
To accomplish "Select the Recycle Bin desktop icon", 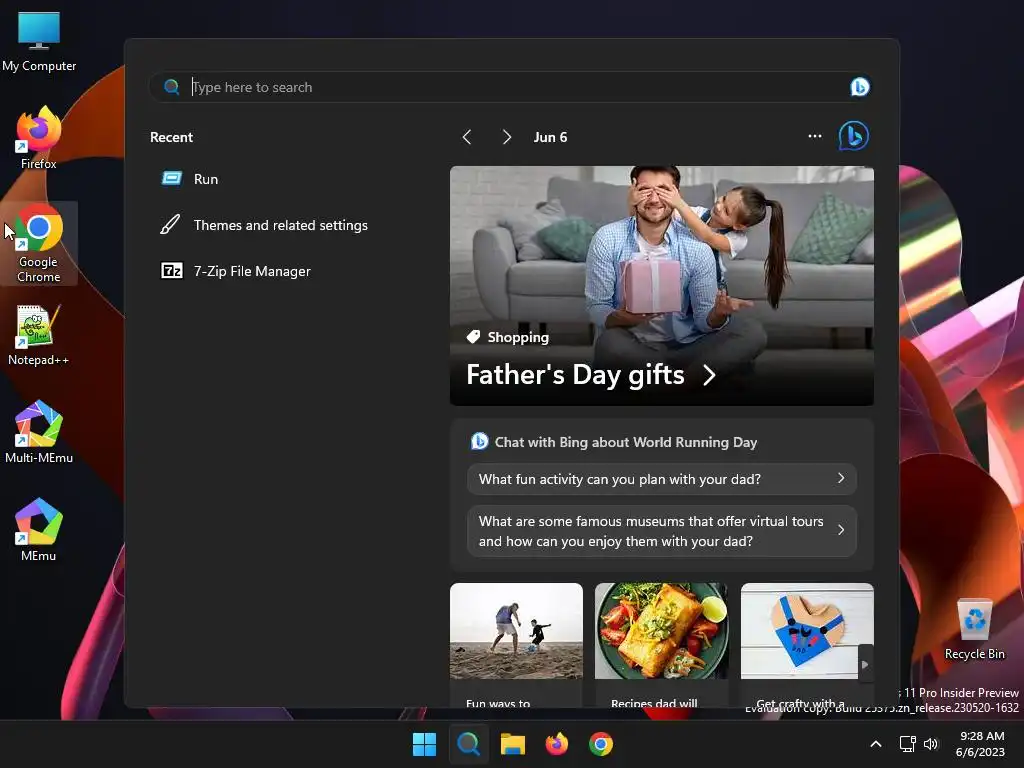I will tap(974, 629).
